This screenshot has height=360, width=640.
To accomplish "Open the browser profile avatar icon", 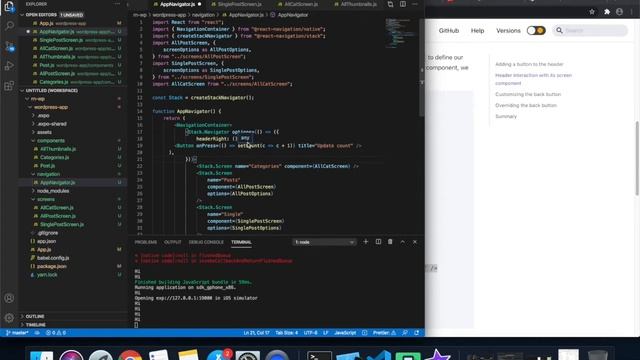I will point(620,12).
